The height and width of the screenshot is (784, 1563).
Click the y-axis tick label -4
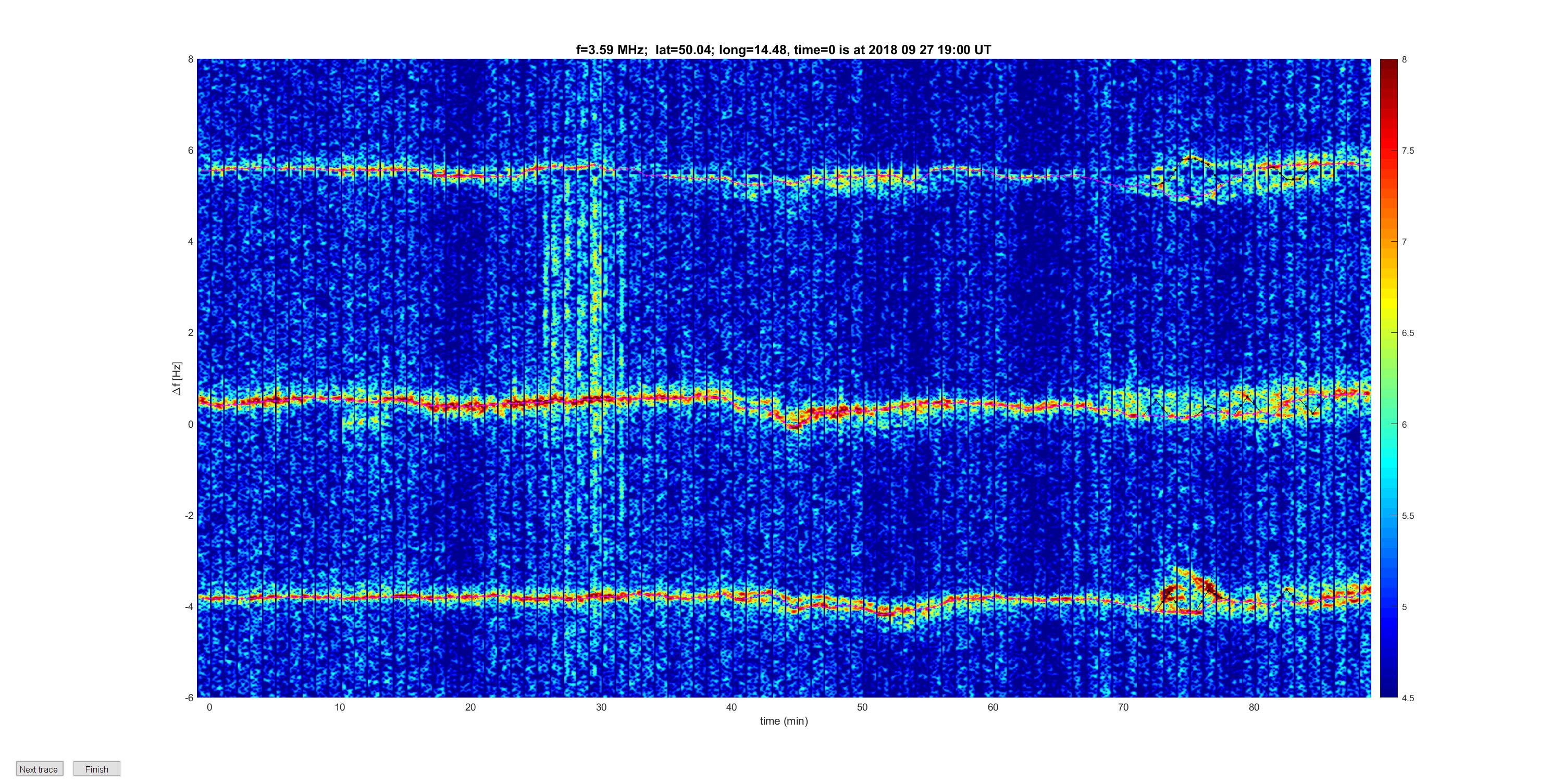click(189, 606)
